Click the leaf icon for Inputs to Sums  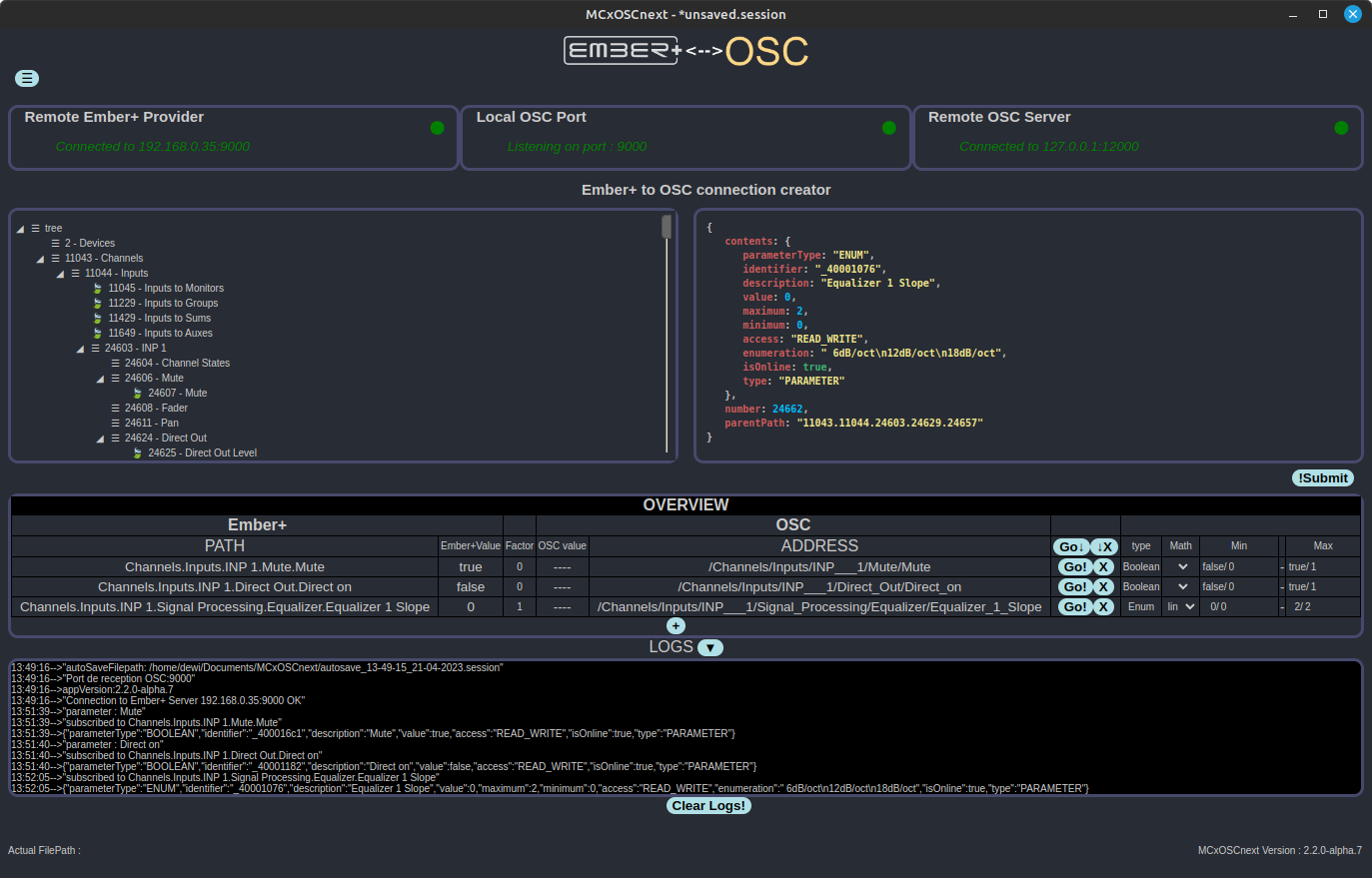pos(98,319)
